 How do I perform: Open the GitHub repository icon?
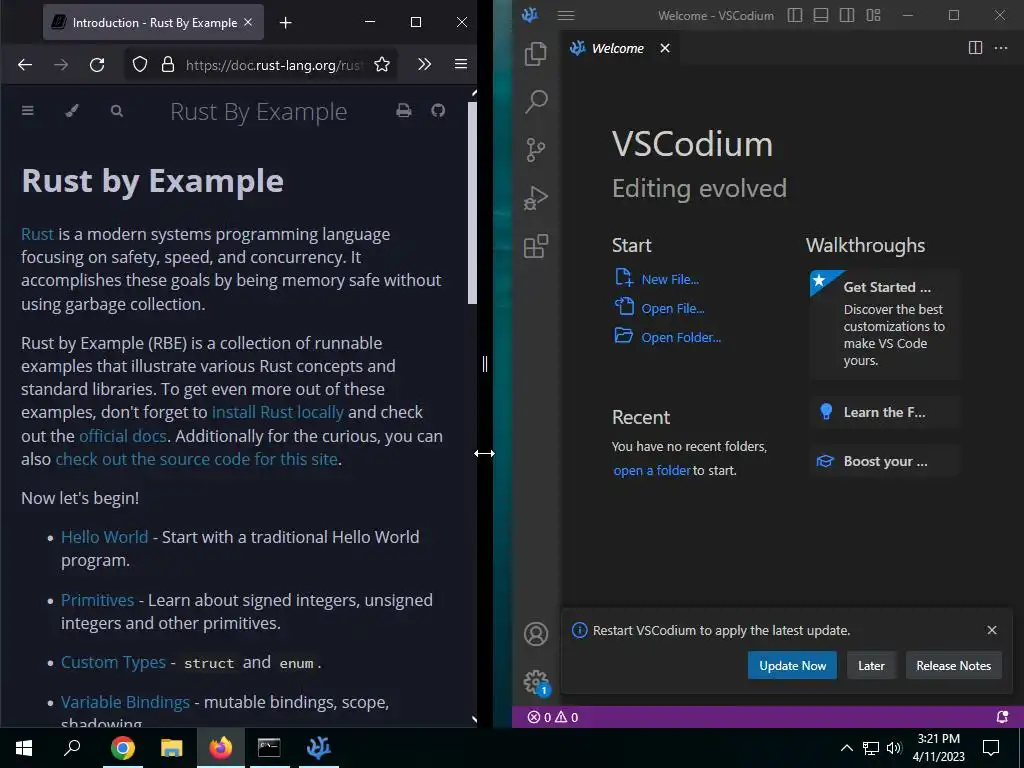[x=438, y=110]
